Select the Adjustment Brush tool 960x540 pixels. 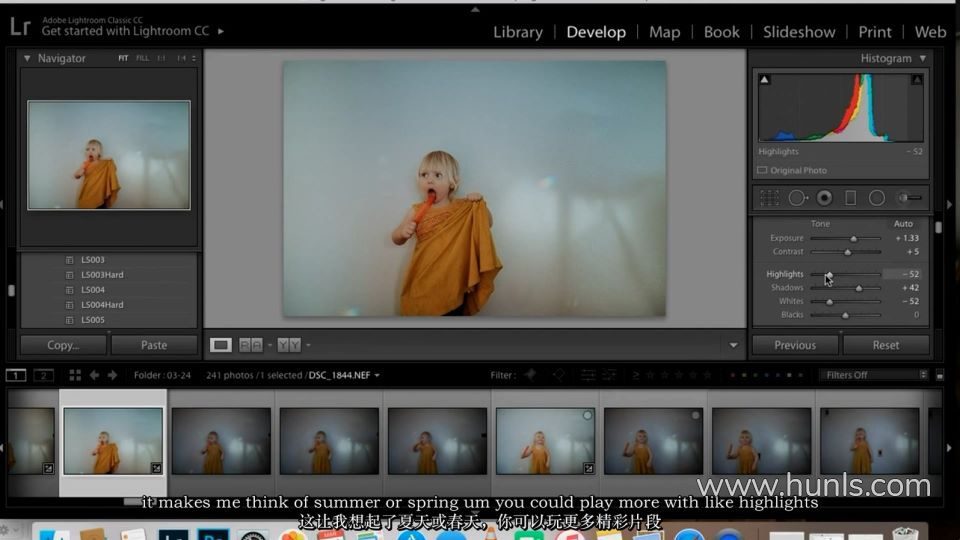[910, 198]
